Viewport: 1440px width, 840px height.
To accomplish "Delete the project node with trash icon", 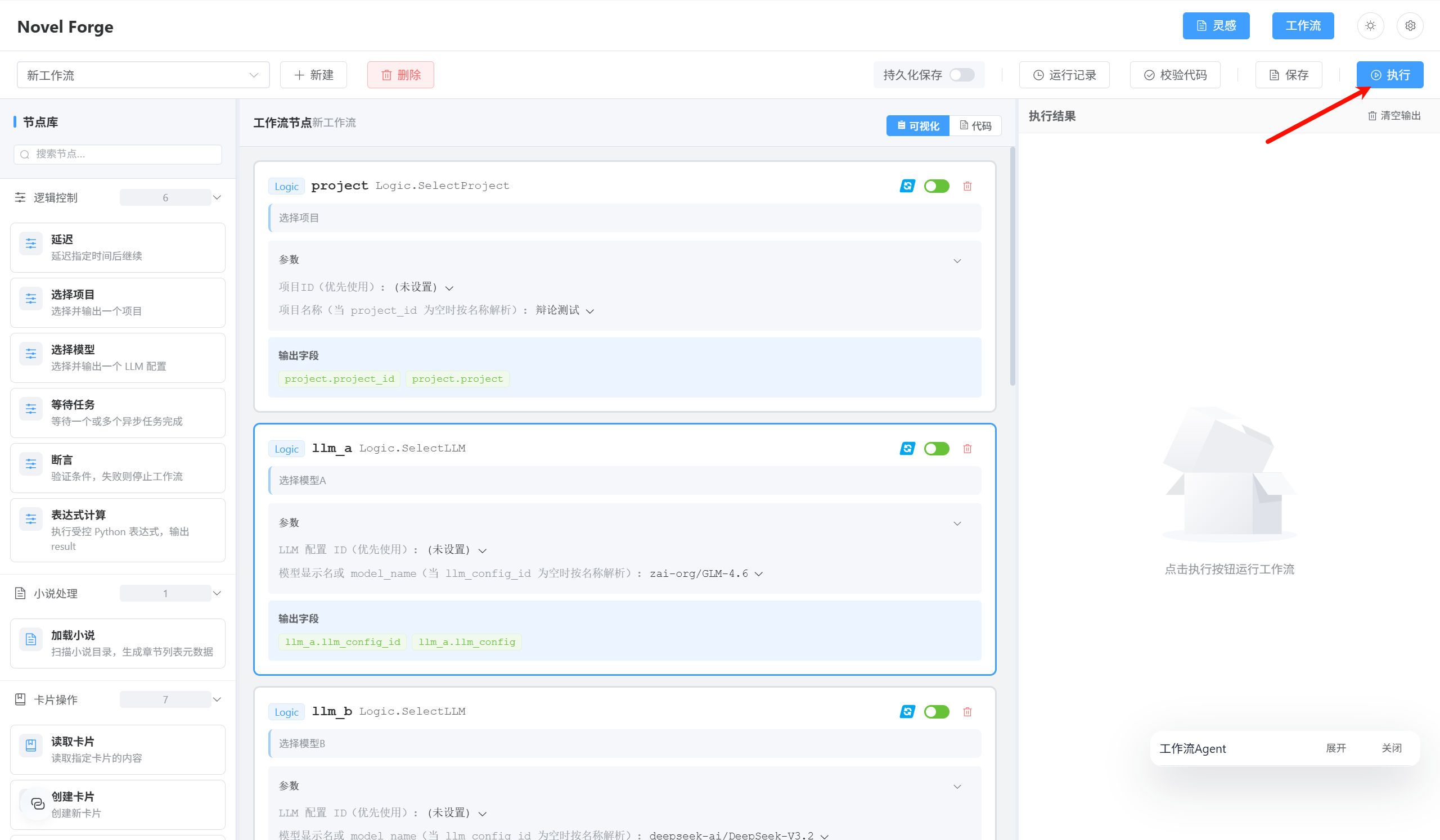I will (x=967, y=186).
